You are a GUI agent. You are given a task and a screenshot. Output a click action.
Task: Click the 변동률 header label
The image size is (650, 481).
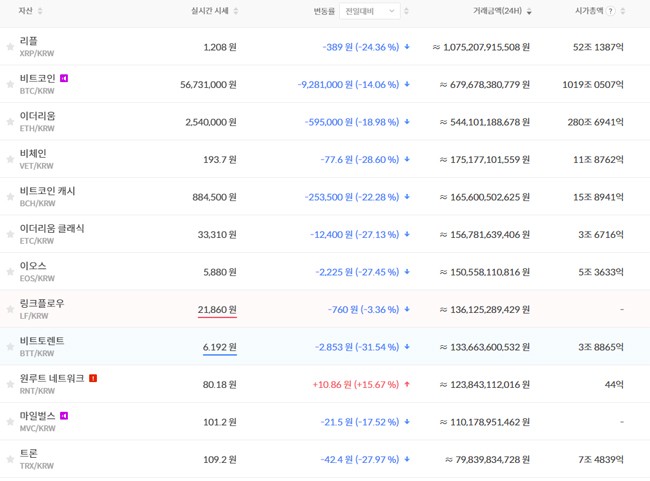[324, 11]
